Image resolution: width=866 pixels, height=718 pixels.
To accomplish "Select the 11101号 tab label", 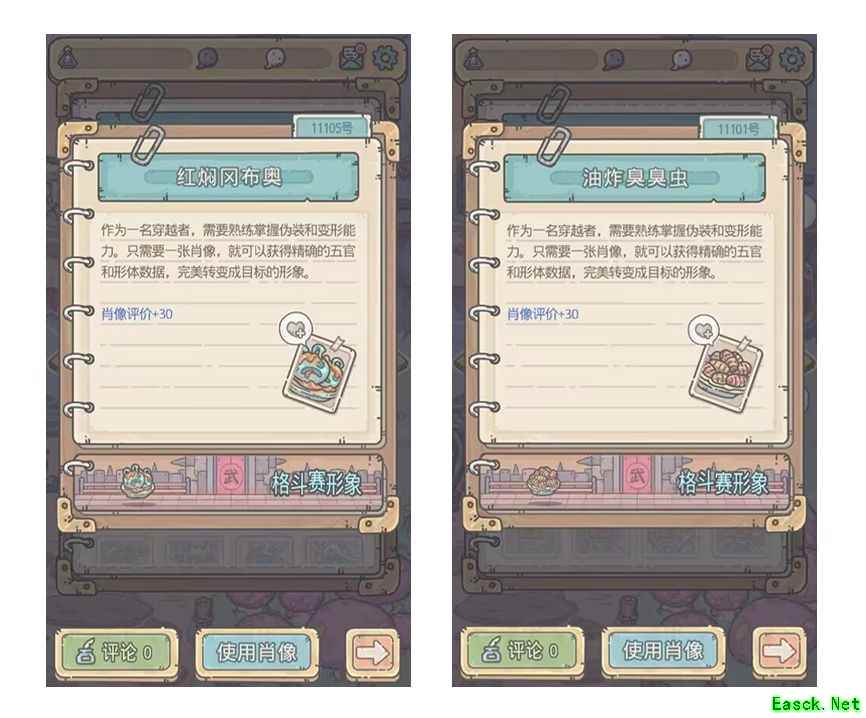I will [x=738, y=129].
